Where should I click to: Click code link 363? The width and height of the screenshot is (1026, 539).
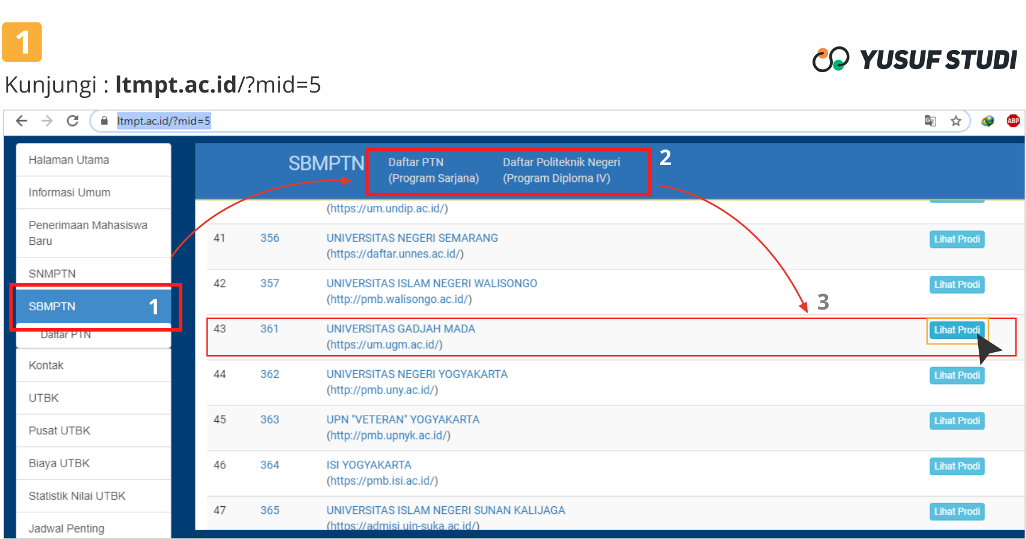tap(270, 419)
